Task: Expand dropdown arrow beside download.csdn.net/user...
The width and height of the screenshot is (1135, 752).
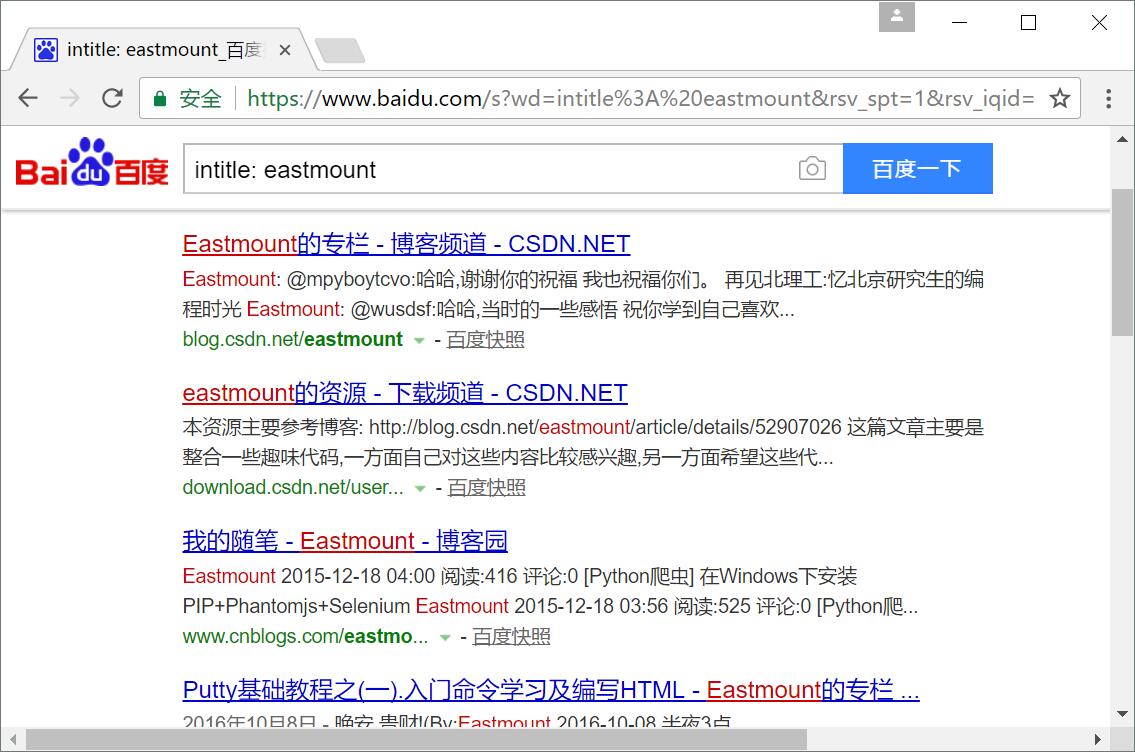Action: pyautogui.click(x=420, y=489)
